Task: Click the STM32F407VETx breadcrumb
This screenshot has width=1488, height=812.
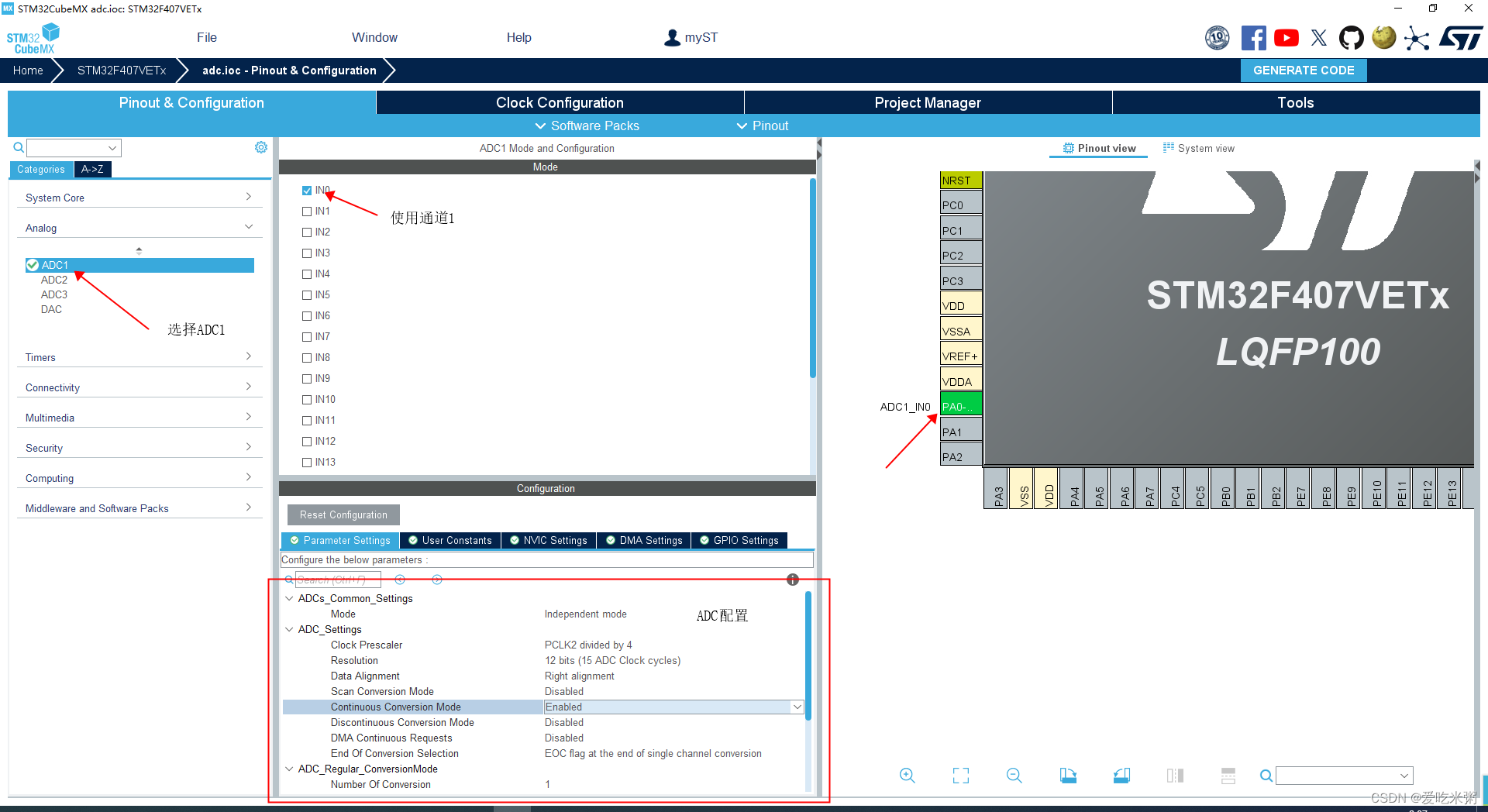Action: [x=122, y=70]
